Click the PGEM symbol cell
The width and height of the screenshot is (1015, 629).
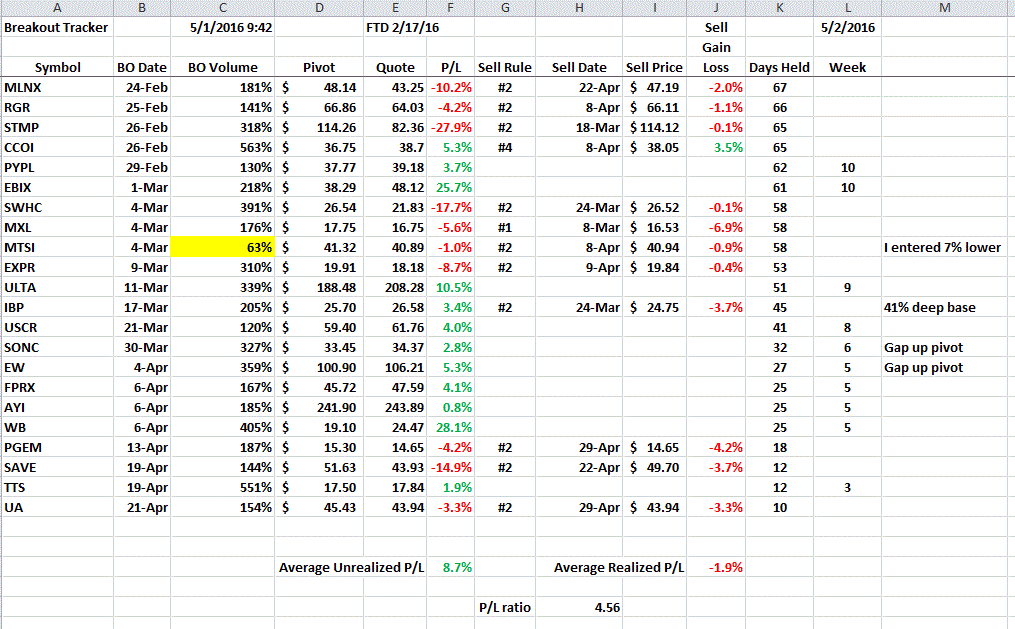57,448
